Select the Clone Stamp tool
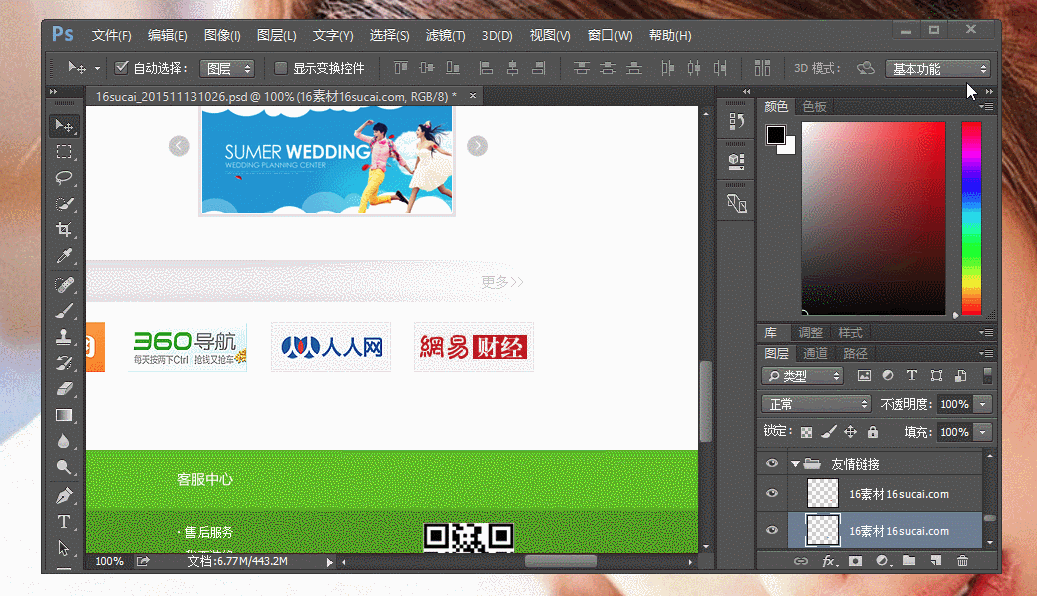This screenshot has width=1037, height=596. pyautogui.click(x=64, y=337)
